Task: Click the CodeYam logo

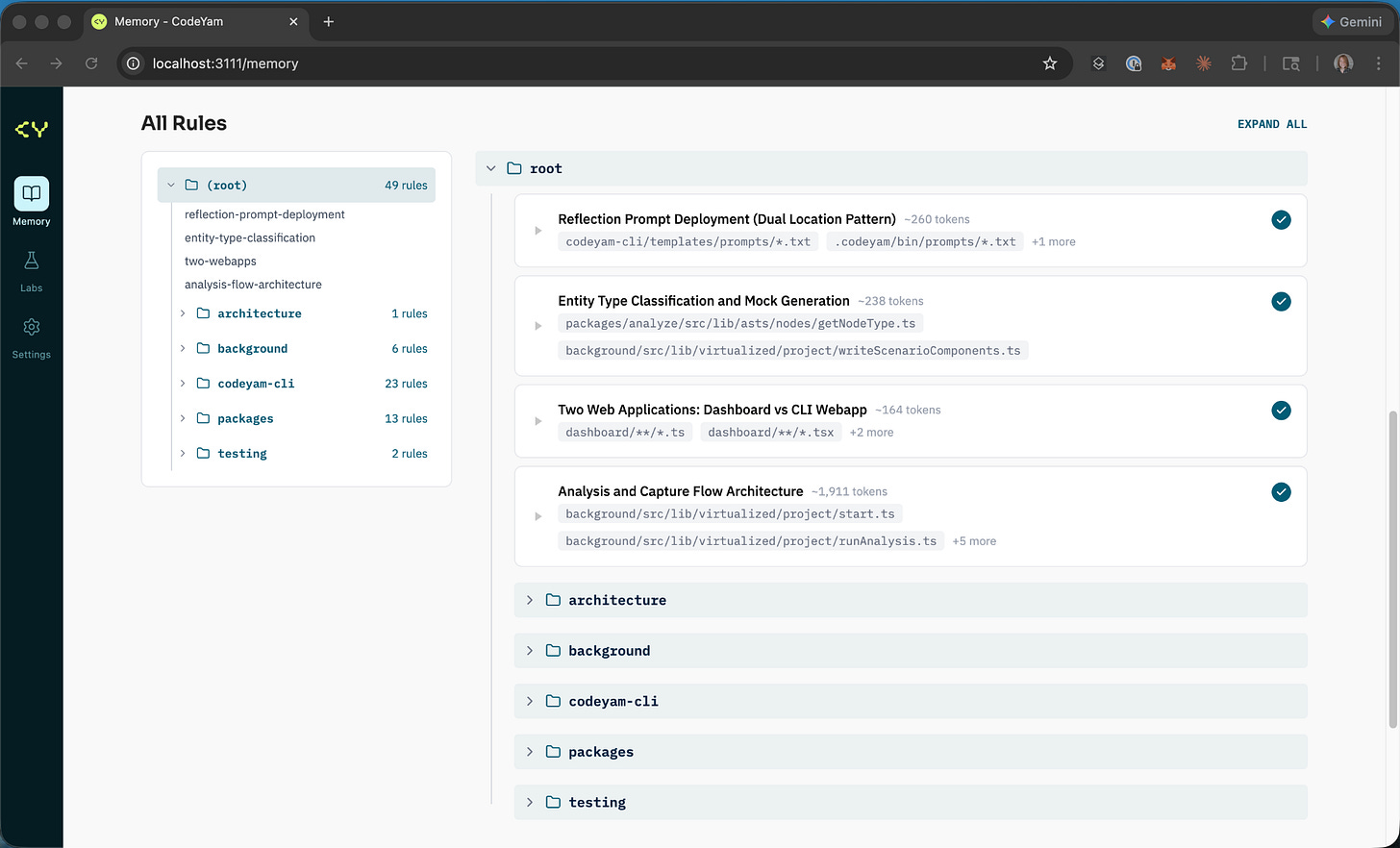Action: point(31,129)
